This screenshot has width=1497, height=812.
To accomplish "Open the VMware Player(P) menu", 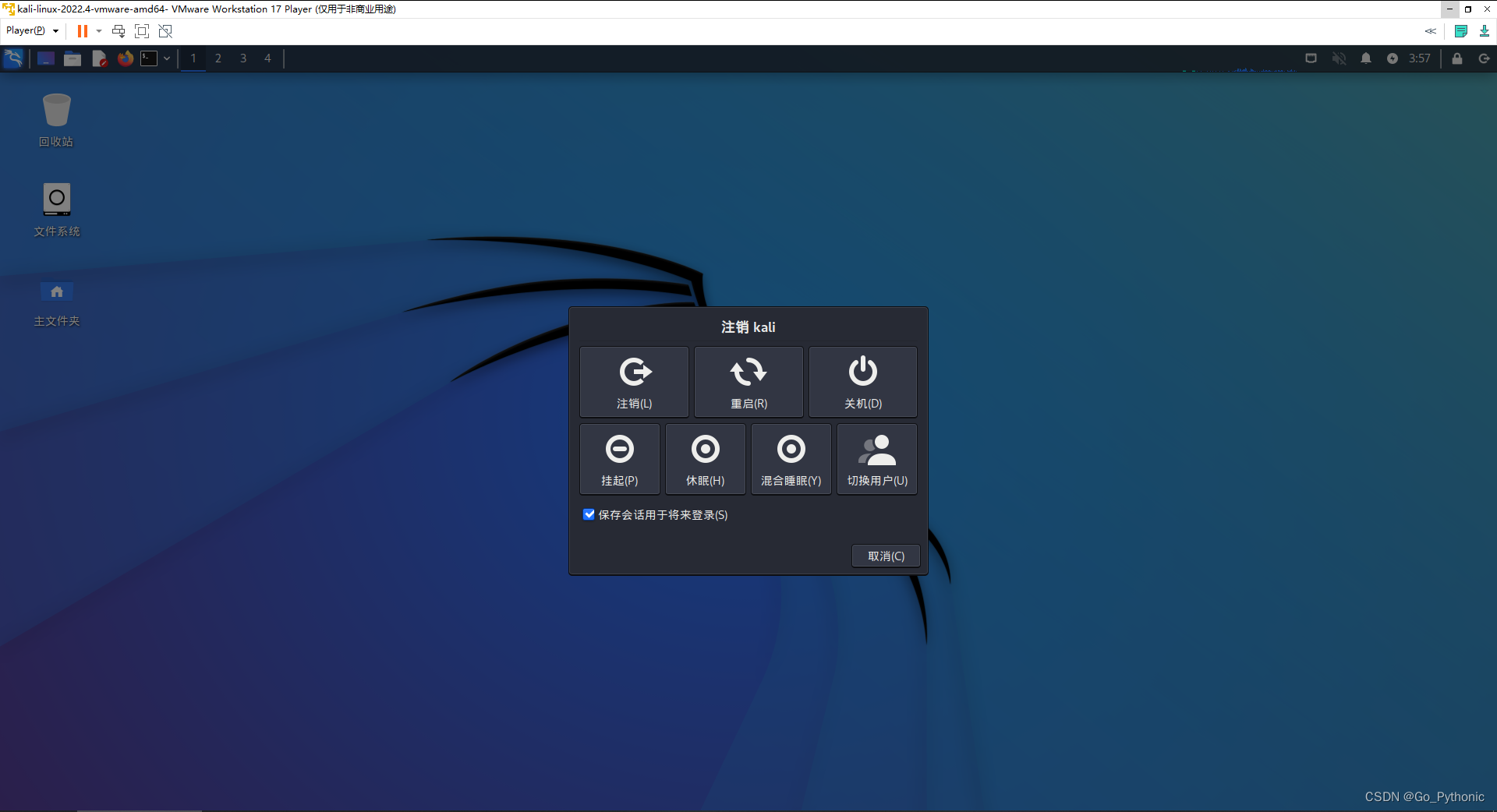I will pyautogui.click(x=32, y=30).
